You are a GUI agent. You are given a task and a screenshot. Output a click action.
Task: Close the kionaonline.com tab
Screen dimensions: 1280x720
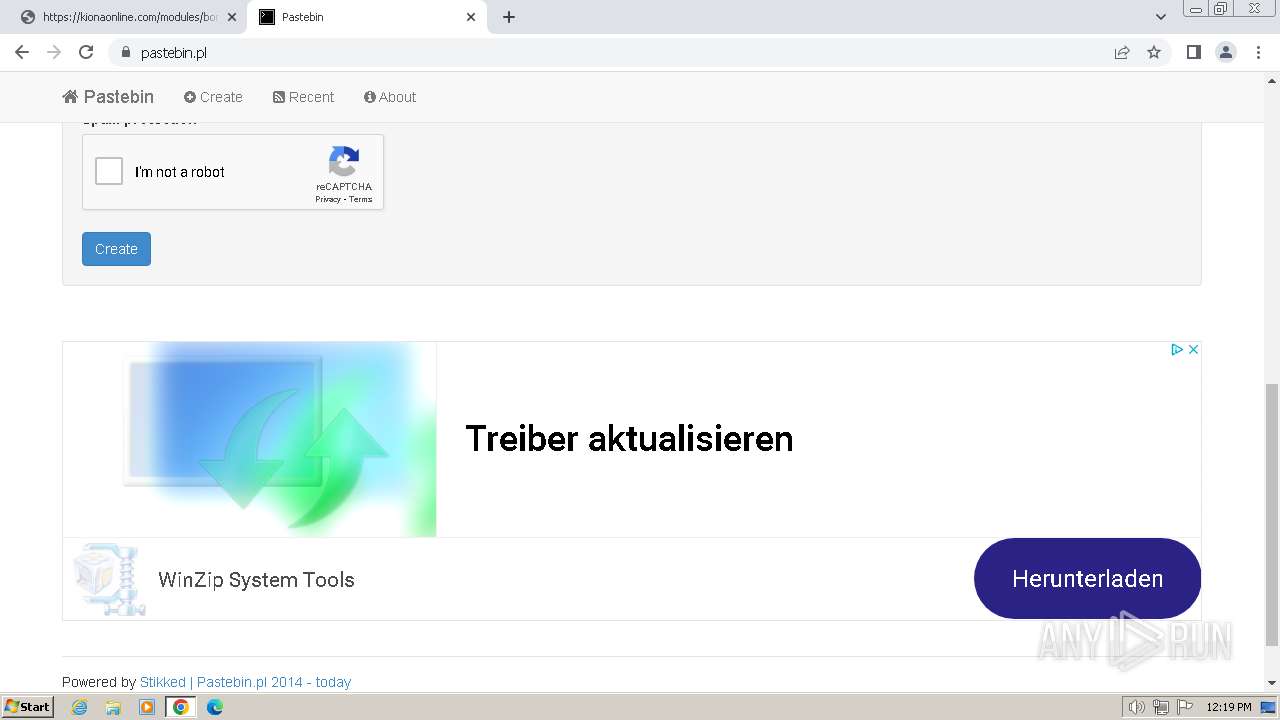[x=232, y=17]
